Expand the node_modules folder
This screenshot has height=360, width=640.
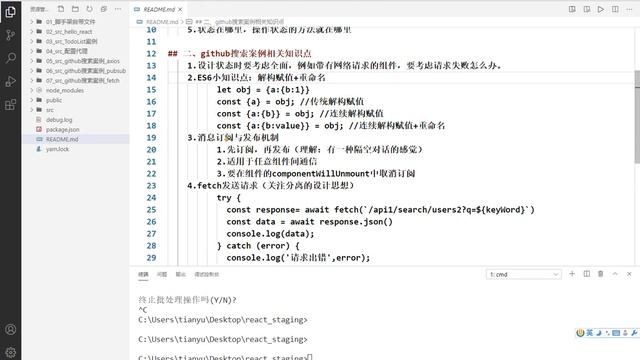(x=76, y=90)
